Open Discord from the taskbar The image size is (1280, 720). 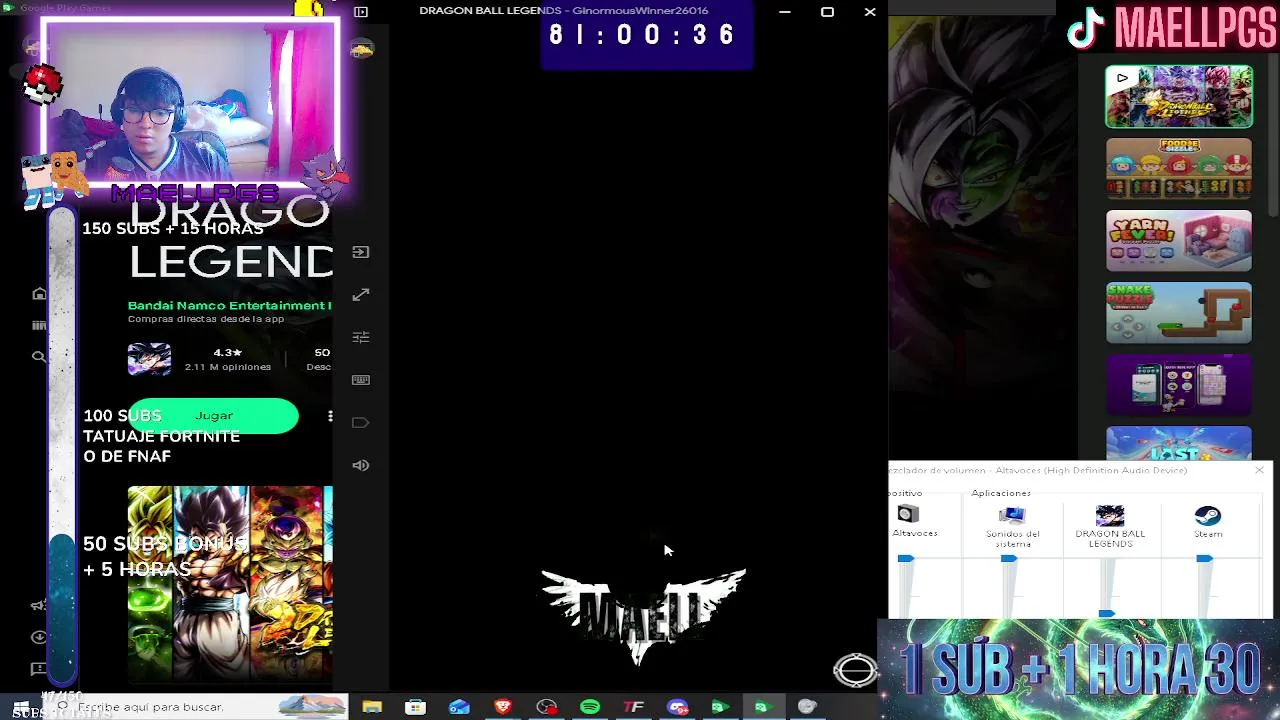(x=678, y=707)
